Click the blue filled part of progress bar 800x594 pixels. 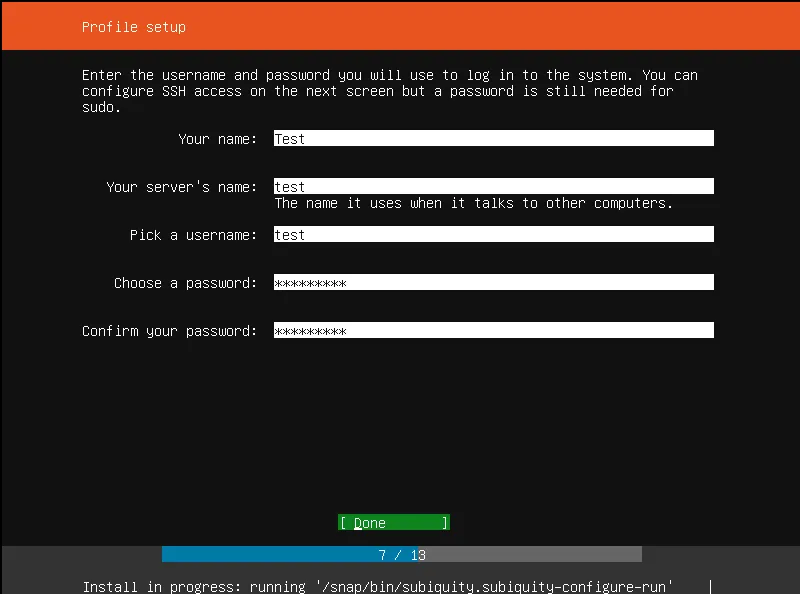(260, 554)
